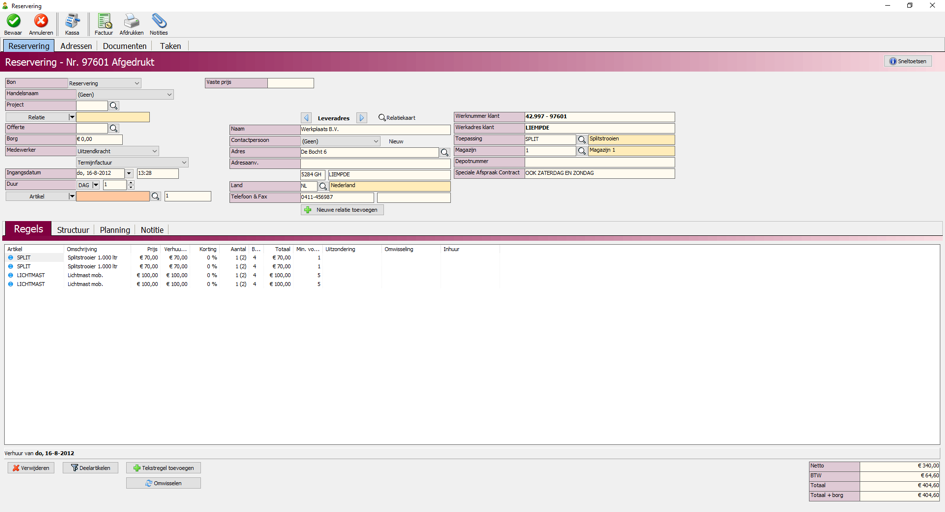The width and height of the screenshot is (945, 512).
Task: Click the Korting column header
Action: tap(208, 249)
